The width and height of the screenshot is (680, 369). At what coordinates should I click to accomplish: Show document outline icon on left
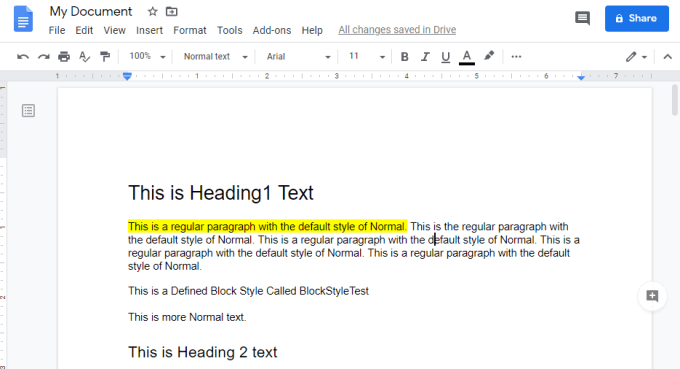coord(28,111)
